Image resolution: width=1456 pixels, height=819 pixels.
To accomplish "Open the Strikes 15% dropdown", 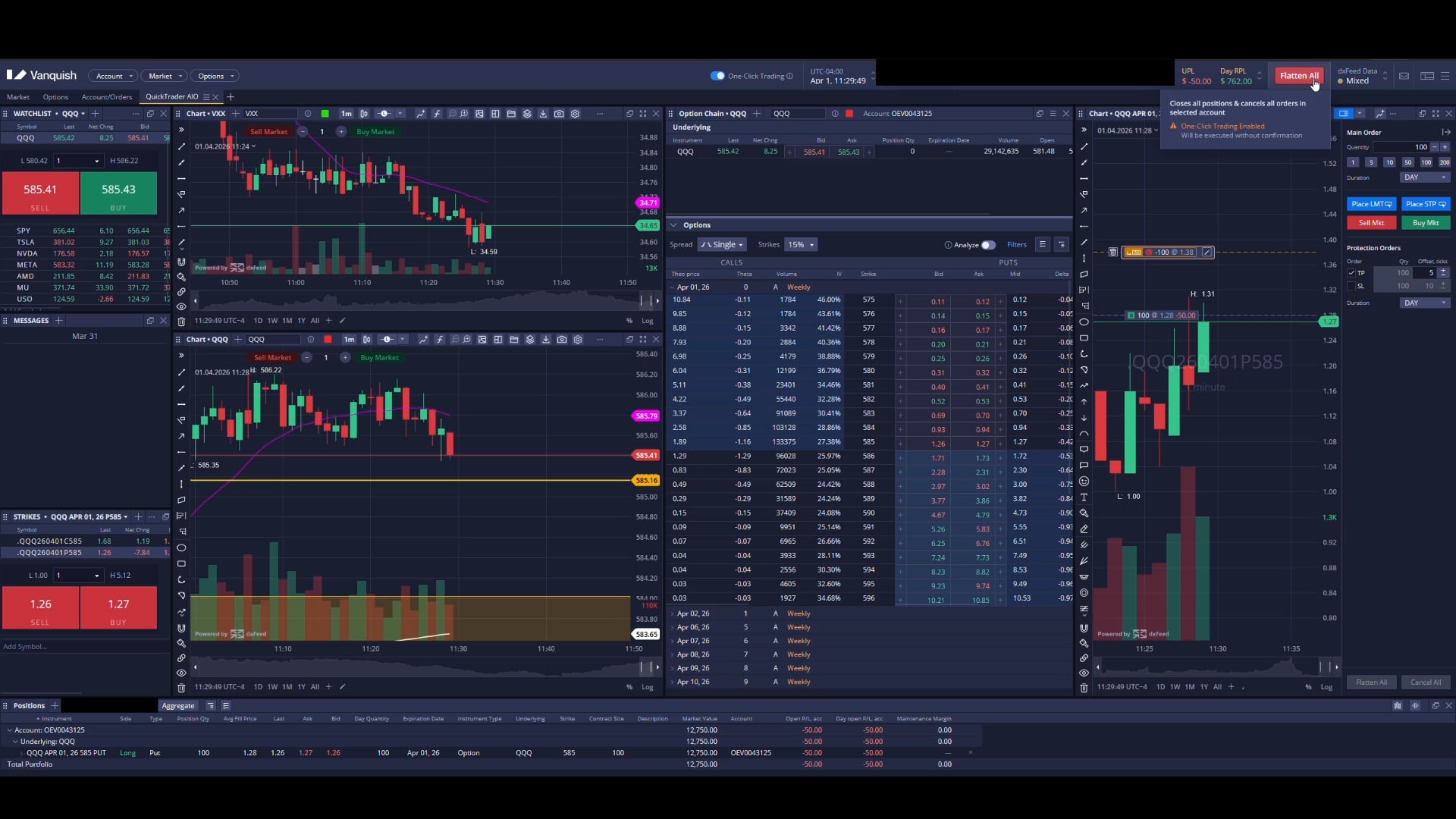I will click(800, 245).
